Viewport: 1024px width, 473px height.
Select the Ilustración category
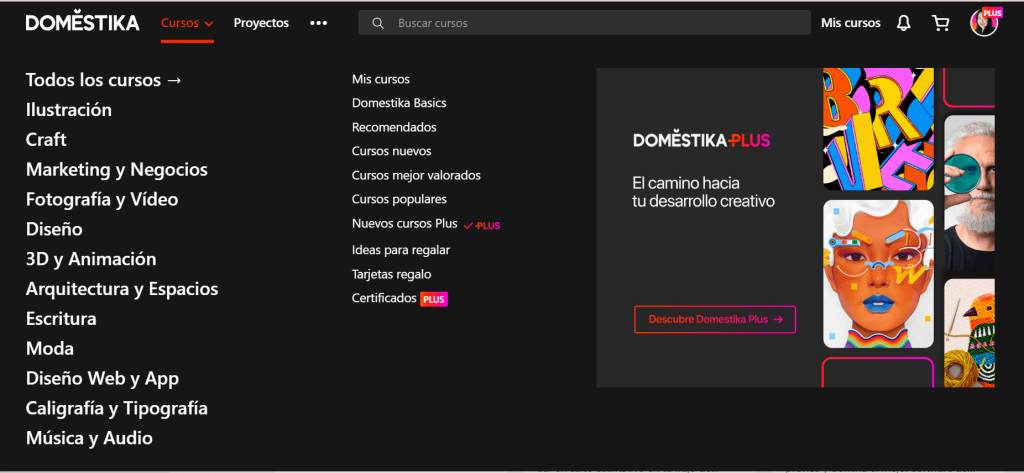pos(69,110)
